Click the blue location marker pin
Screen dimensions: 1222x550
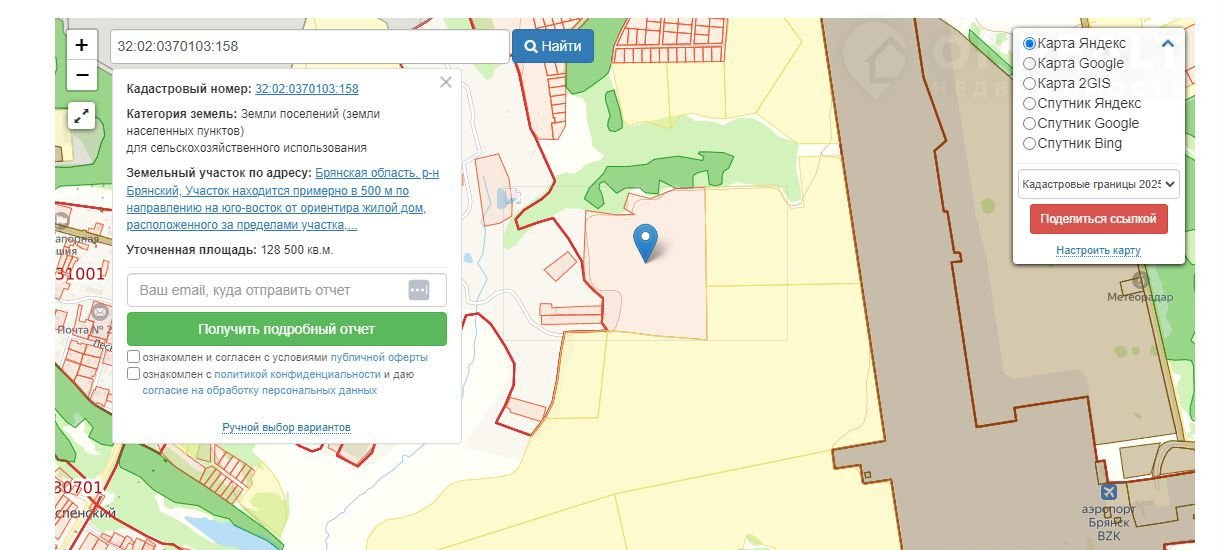point(646,242)
